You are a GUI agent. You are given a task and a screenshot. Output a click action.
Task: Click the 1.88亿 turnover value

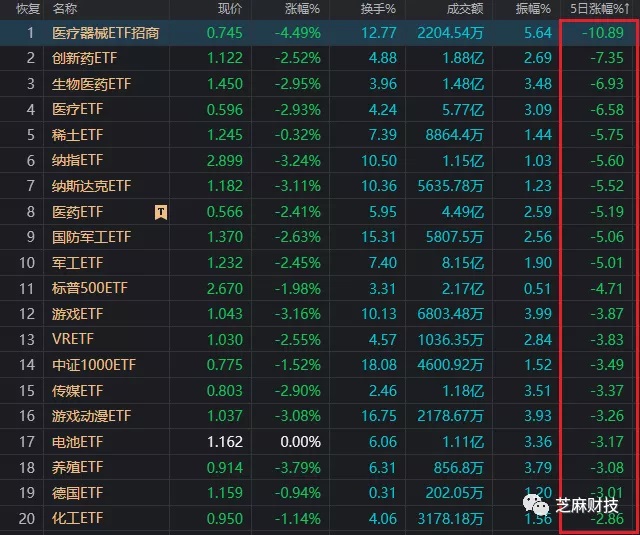point(463,58)
